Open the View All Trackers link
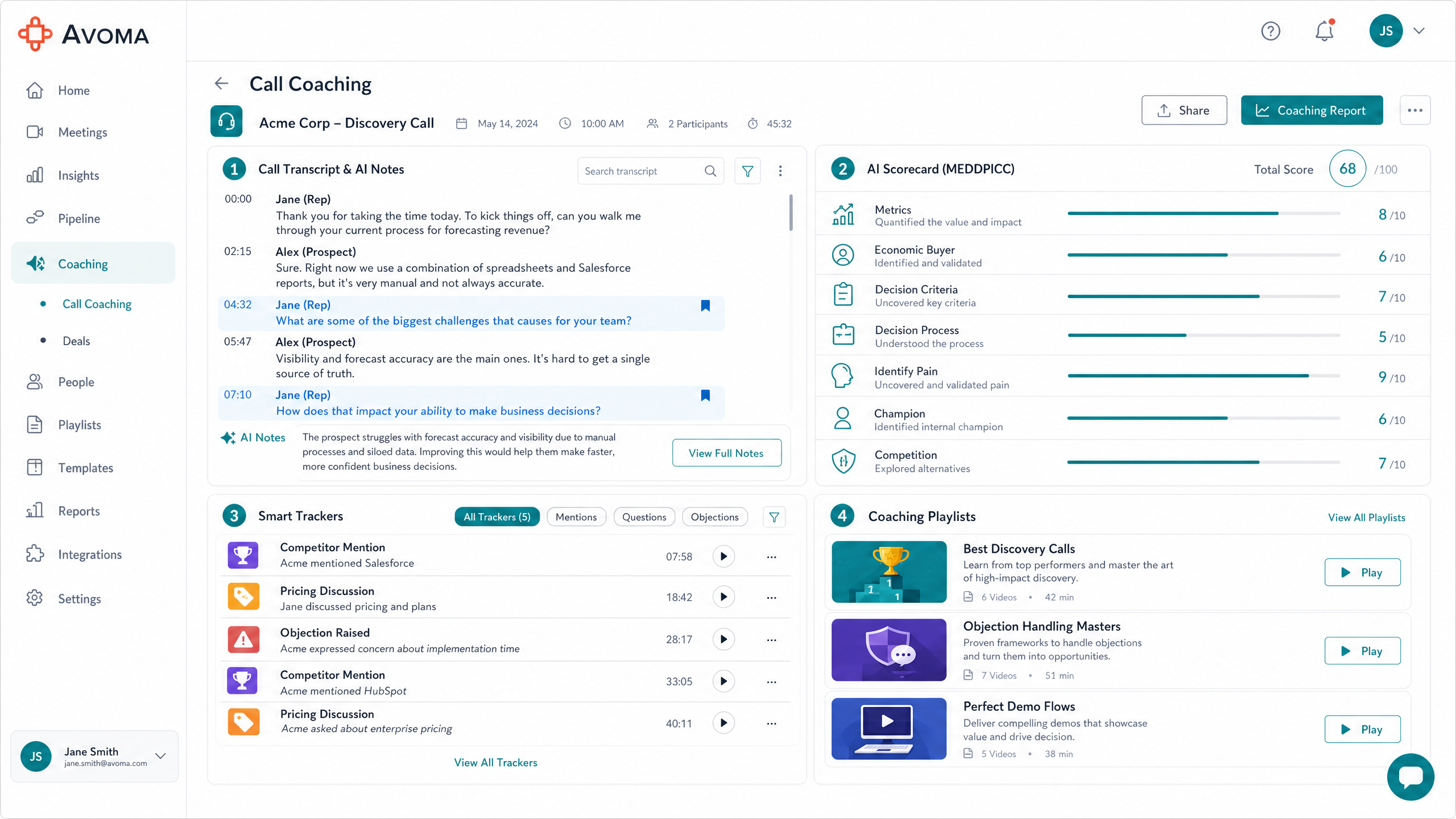The width and height of the screenshot is (1456, 819). pyautogui.click(x=495, y=763)
